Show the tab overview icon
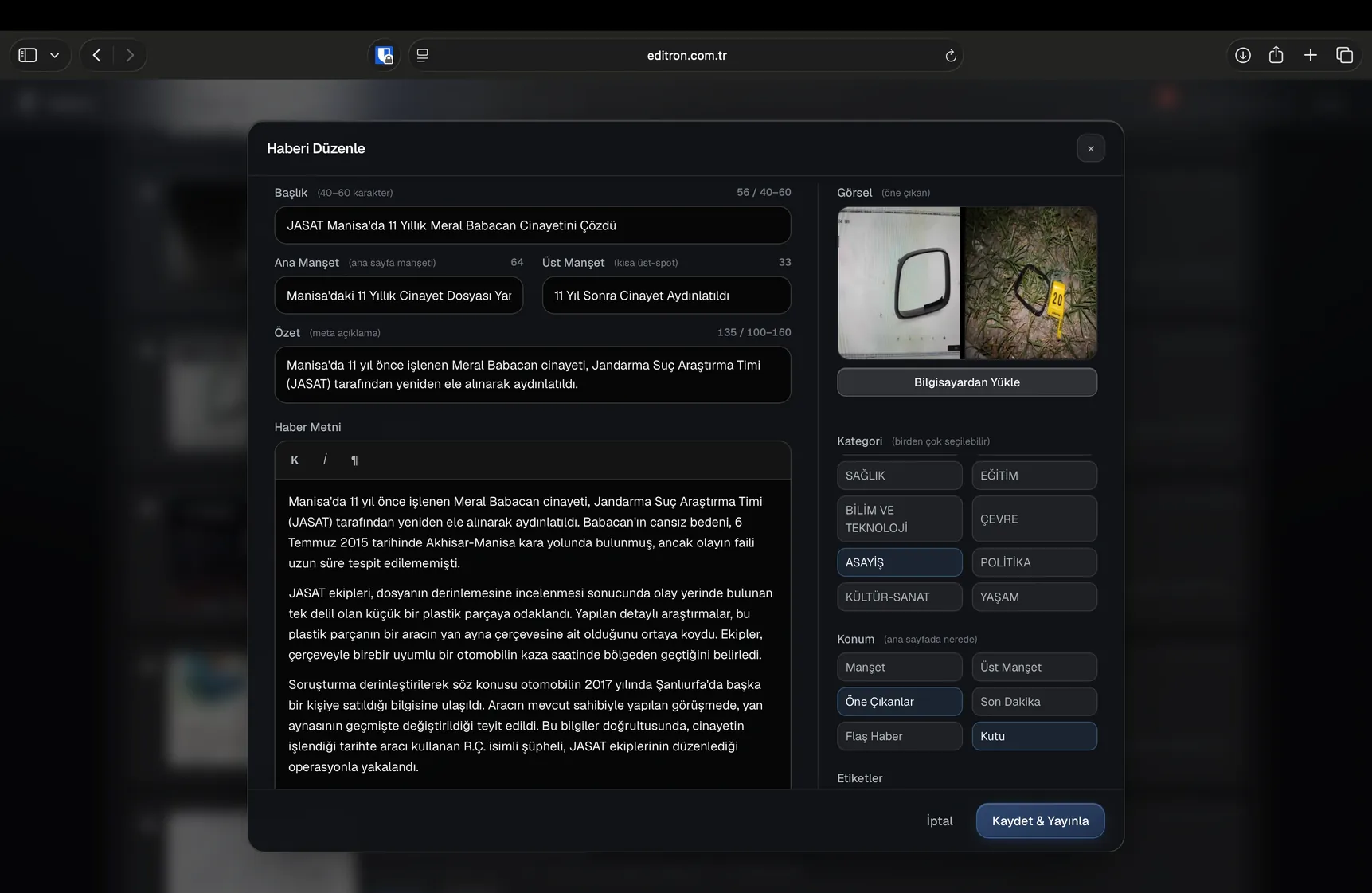Image resolution: width=1372 pixels, height=893 pixels. (x=1345, y=55)
